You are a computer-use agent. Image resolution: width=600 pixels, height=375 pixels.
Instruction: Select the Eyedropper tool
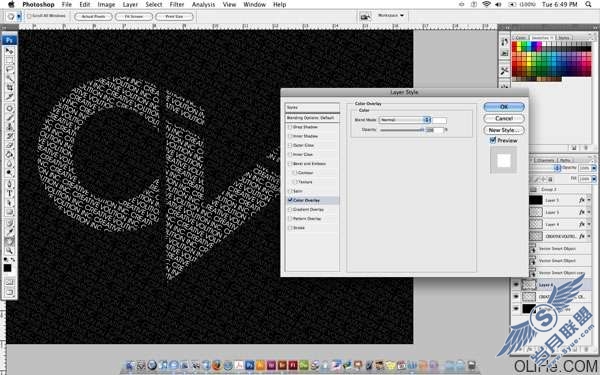click(9, 232)
